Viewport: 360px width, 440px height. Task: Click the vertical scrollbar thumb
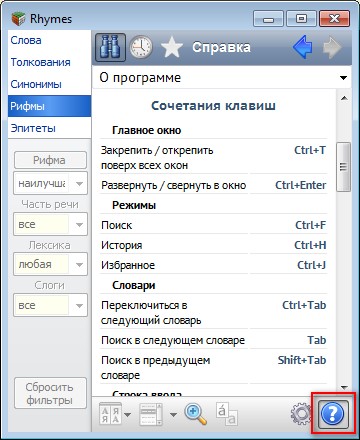[344, 167]
